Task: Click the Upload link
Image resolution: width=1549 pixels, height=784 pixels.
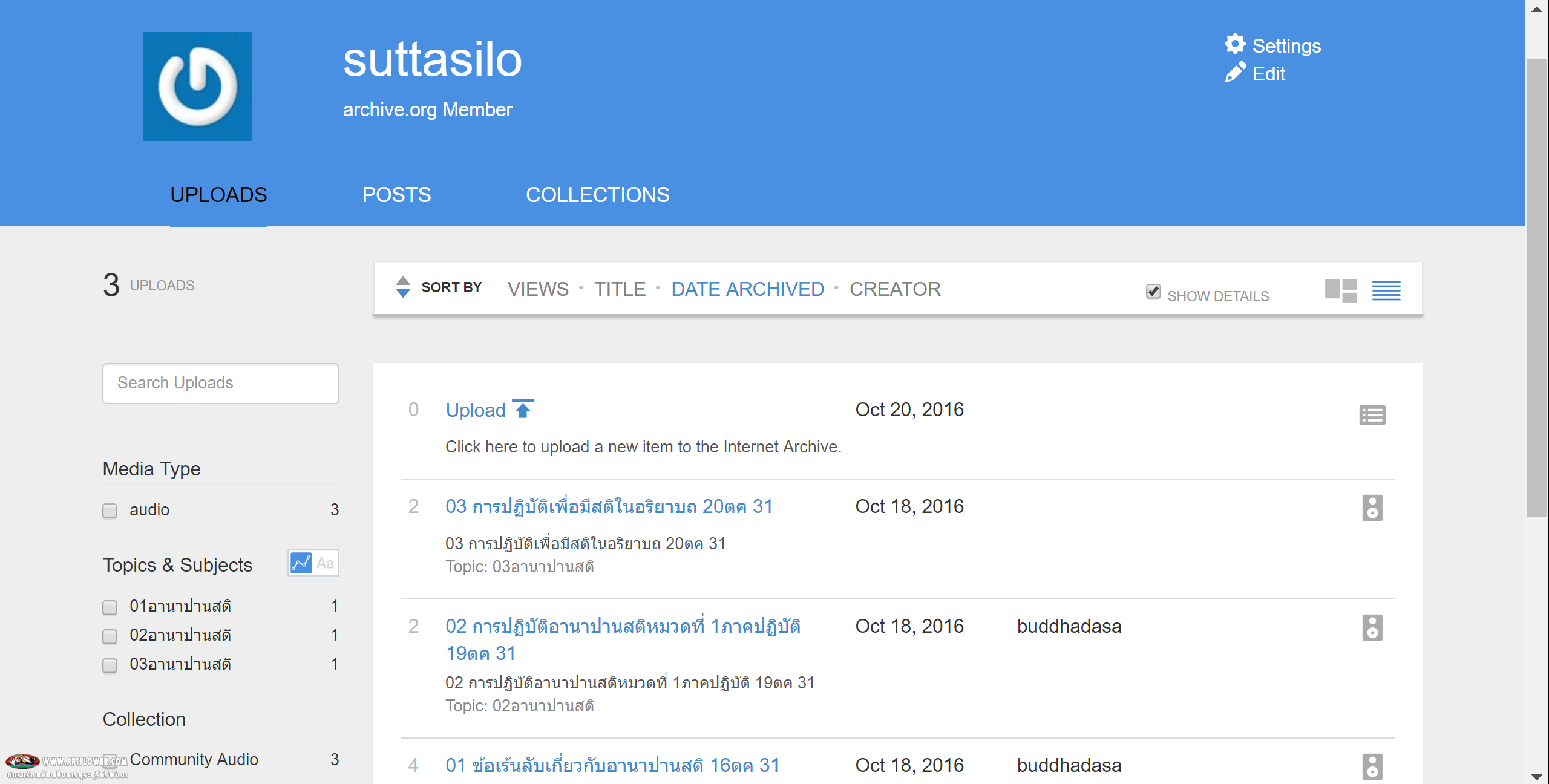Action: click(x=475, y=410)
